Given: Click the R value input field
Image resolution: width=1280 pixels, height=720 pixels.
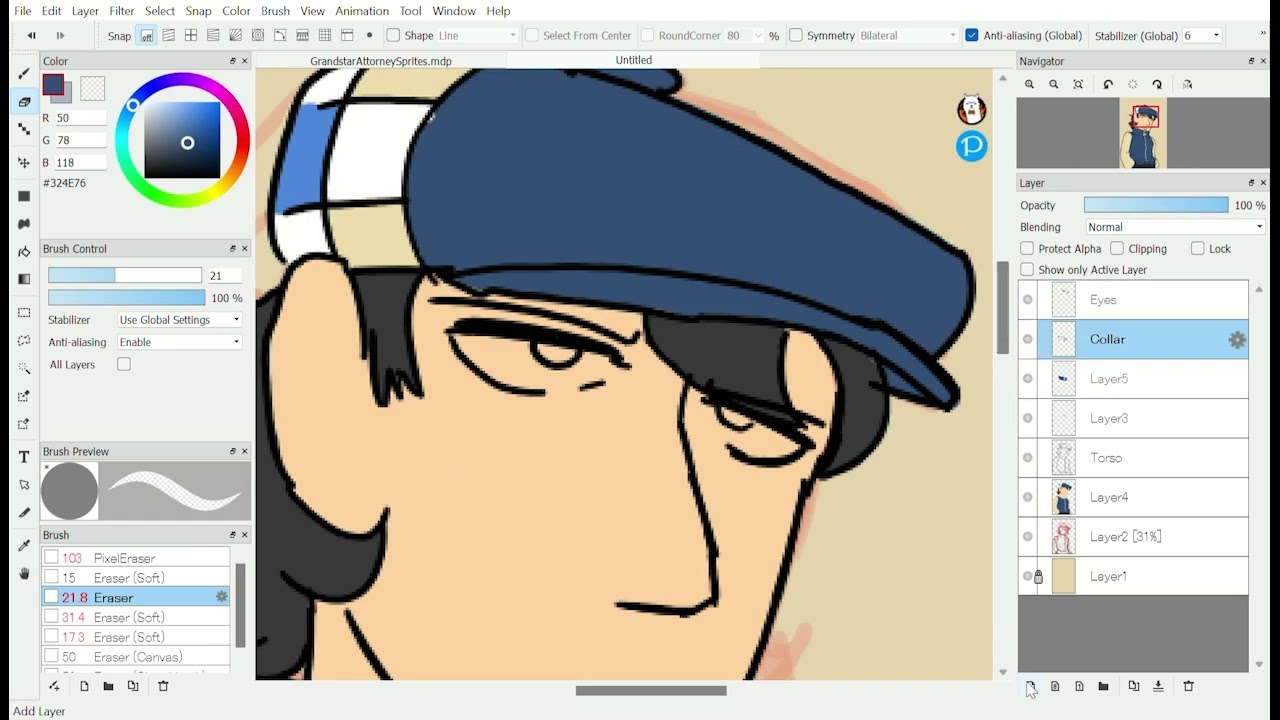Looking at the screenshot, I should pyautogui.click(x=81, y=118).
